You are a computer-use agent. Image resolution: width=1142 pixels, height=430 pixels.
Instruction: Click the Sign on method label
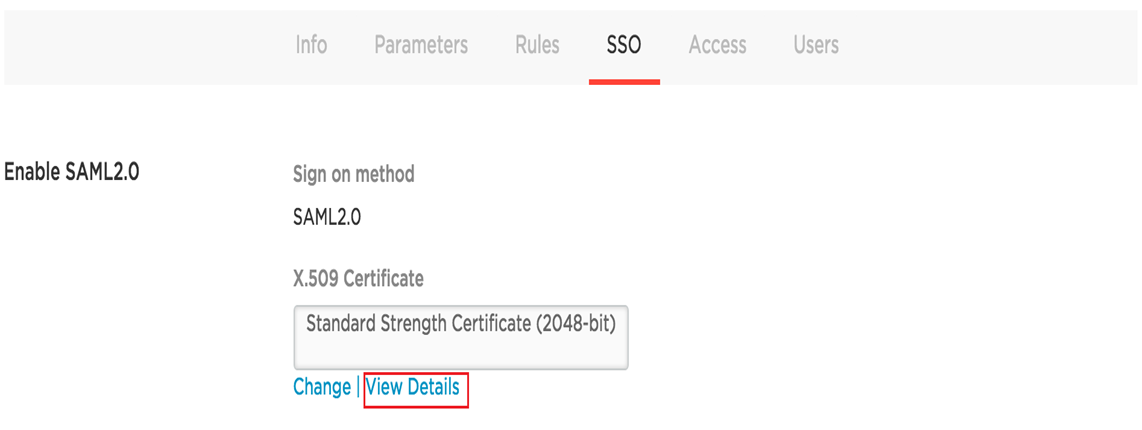coord(353,174)
